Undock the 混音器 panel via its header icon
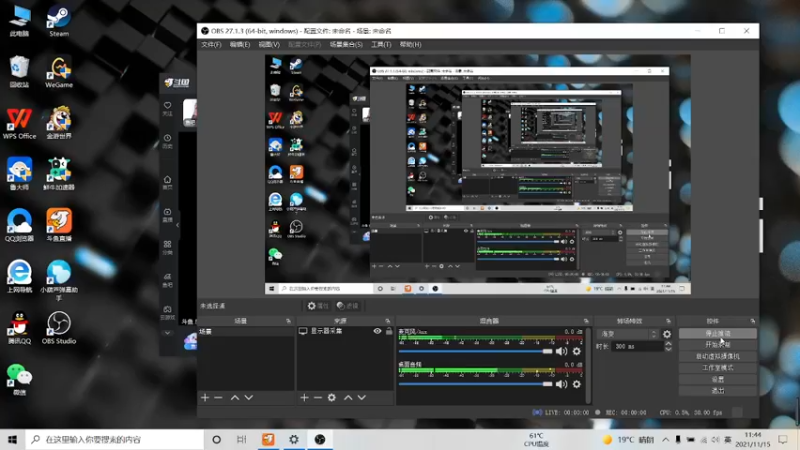This screenshot has width=800, height=450. tap(586, 321)
